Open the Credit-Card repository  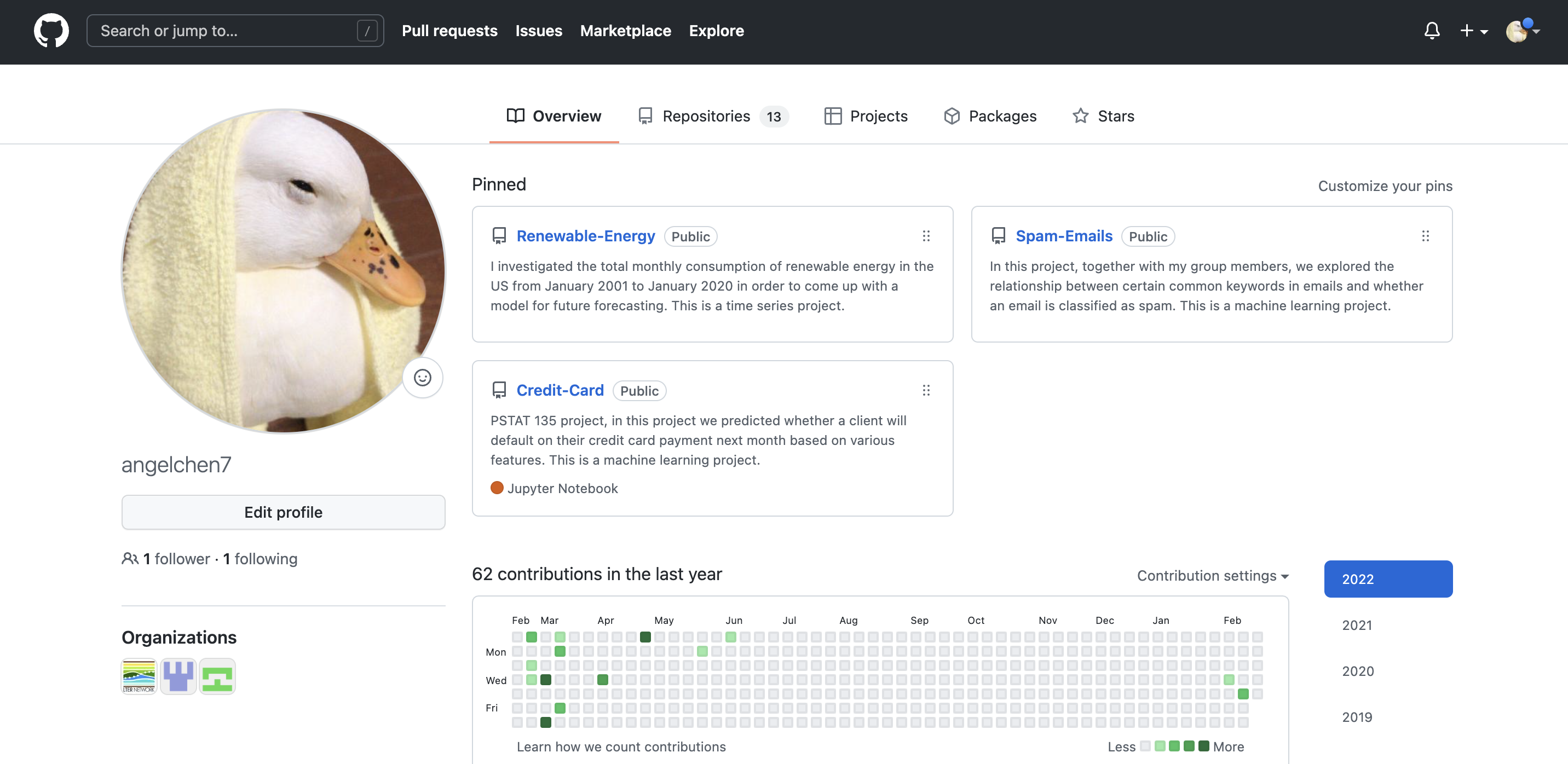[560, 391]
